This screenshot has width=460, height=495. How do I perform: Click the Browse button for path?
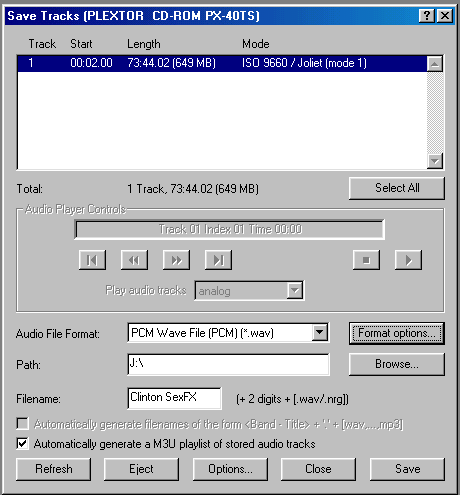coord(397,364)
